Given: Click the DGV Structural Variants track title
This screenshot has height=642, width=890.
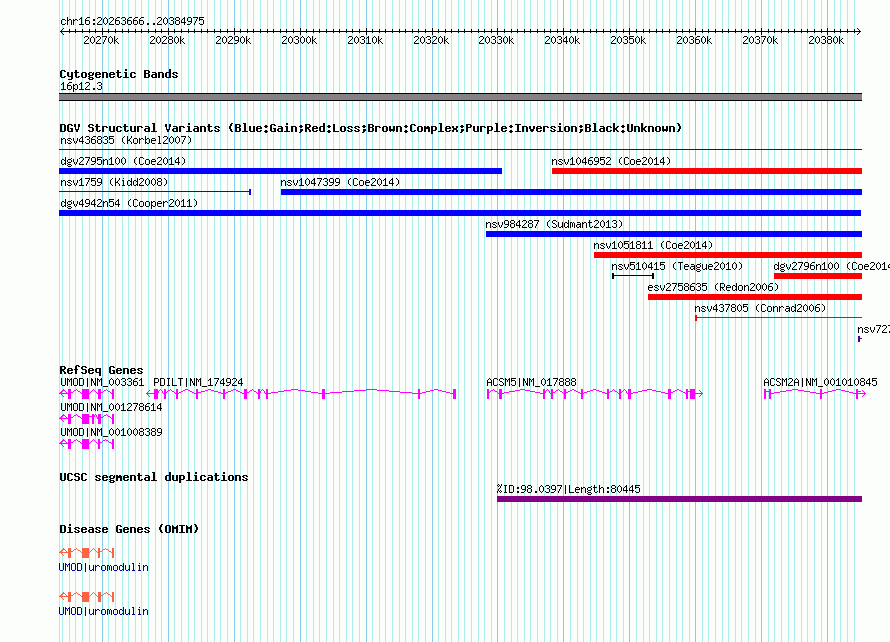Looking at the screenshot, I should coord(370,128).
